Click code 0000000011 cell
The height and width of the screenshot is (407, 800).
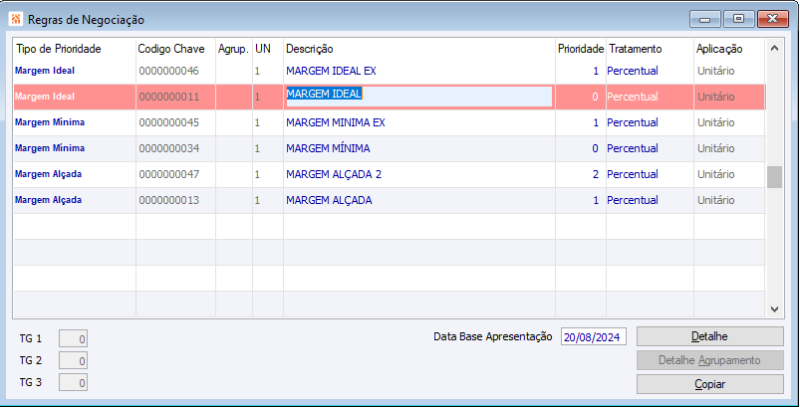click(x=176, y=97)
